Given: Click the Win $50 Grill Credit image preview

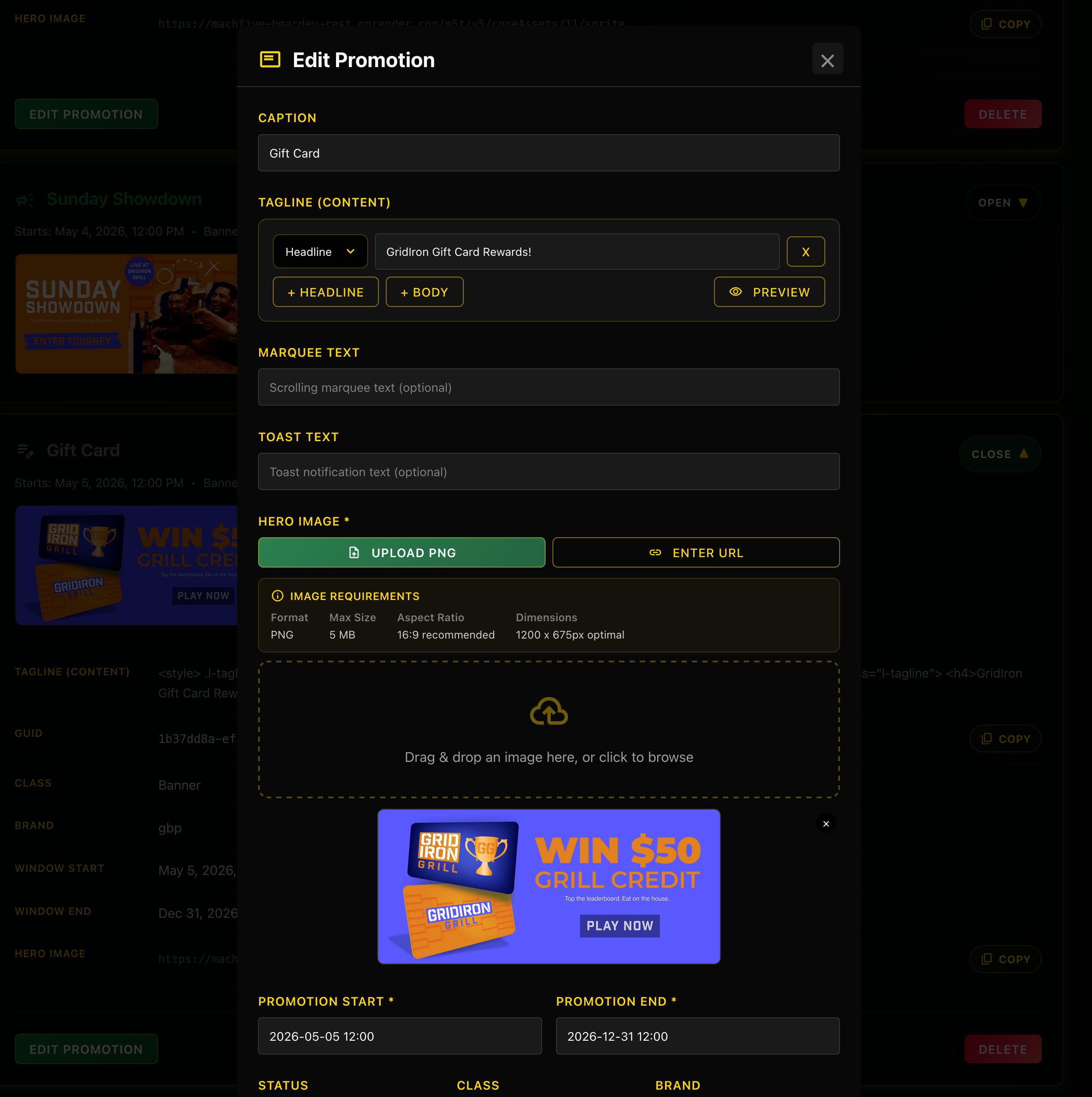Looking at the screenshot, I should pyautogui.click(x=549, y=886).
